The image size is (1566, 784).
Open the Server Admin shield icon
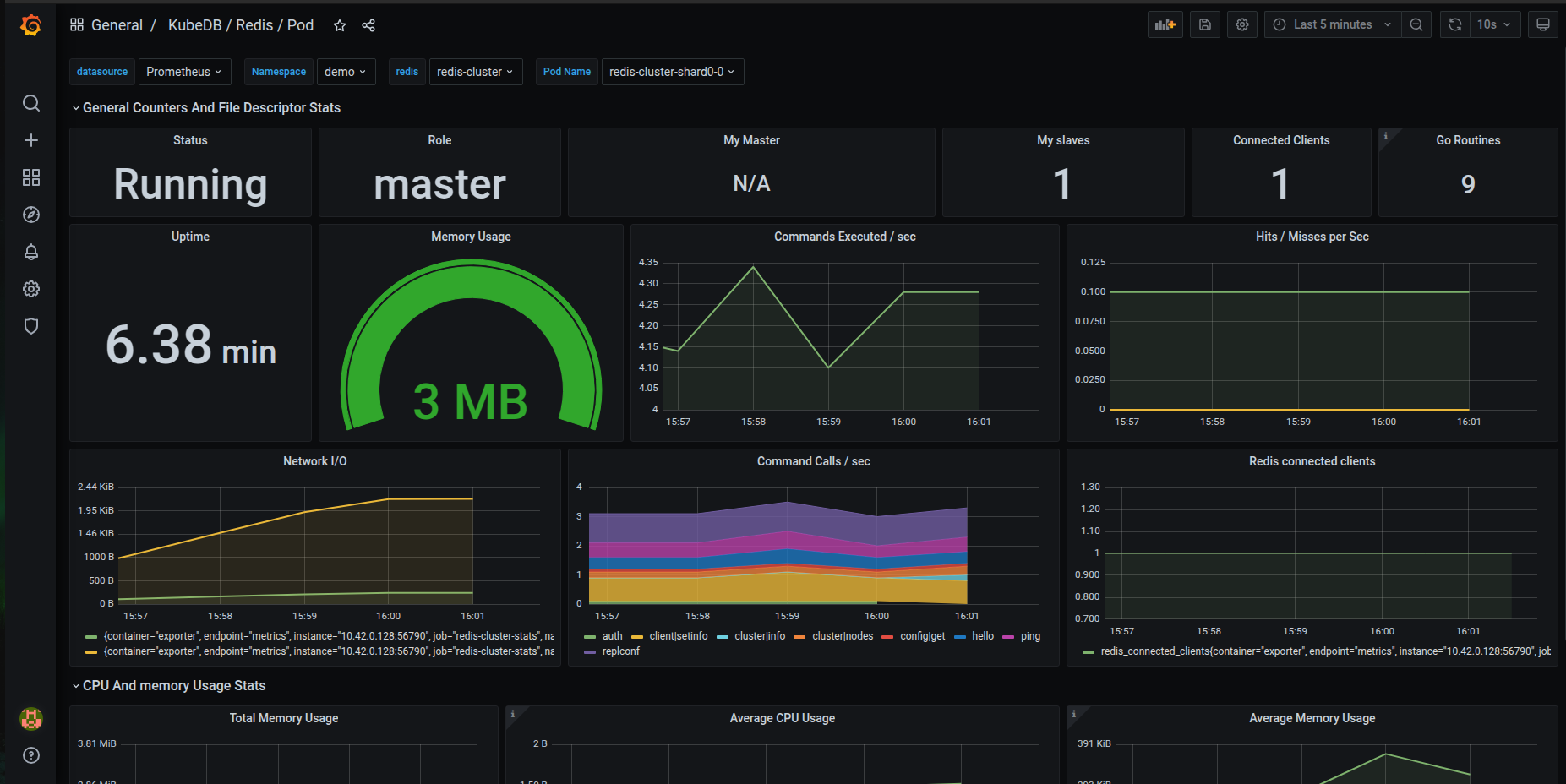31,326
